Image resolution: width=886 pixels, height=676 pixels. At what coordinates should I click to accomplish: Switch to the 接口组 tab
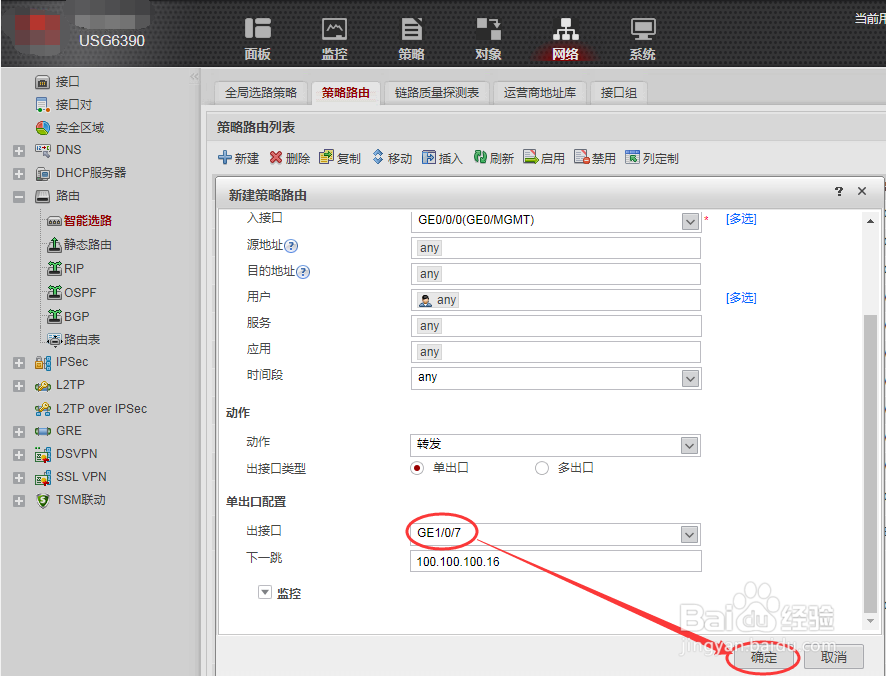(619, 93)
